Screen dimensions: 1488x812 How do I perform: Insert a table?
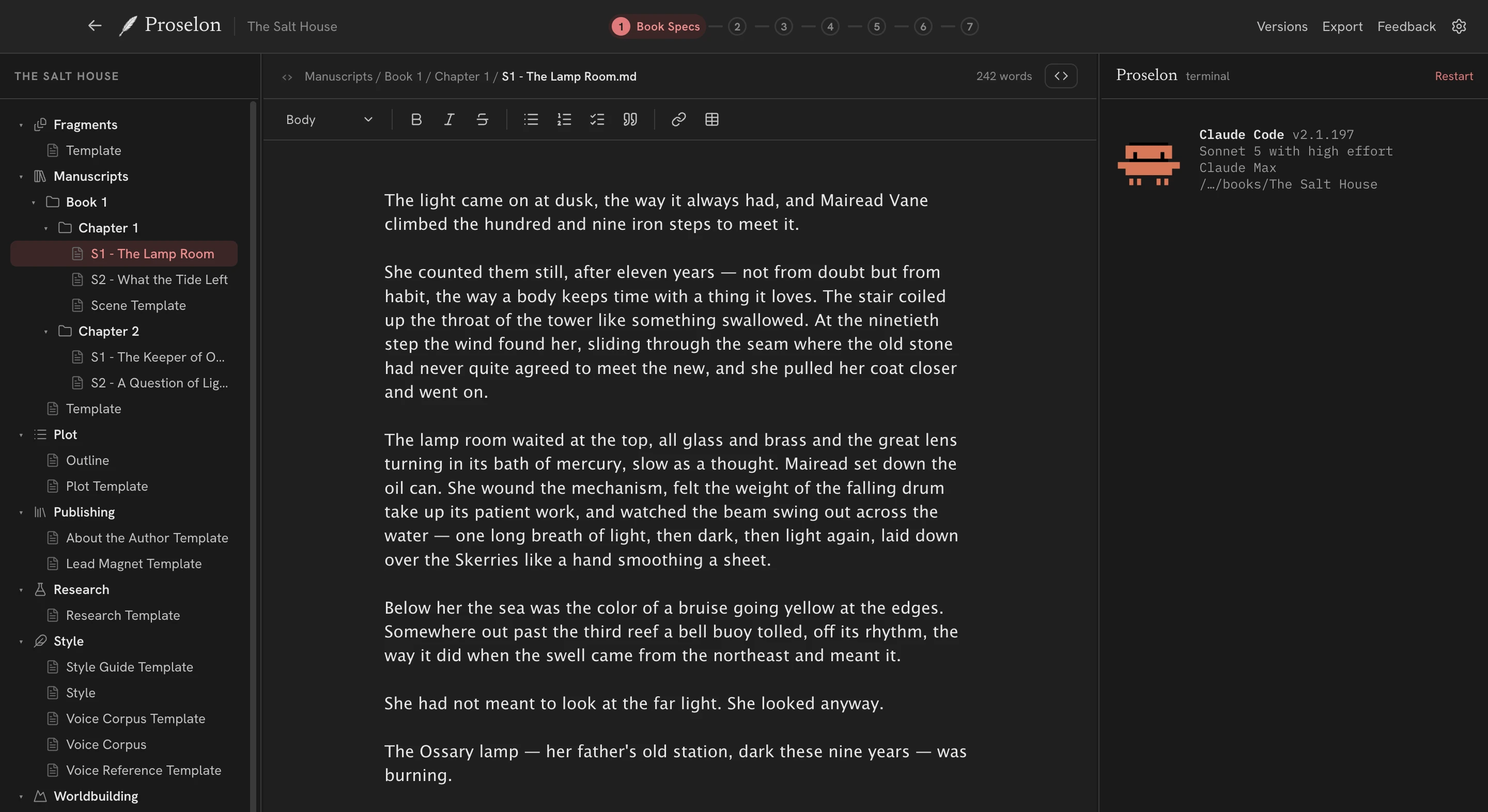(711, 119)
